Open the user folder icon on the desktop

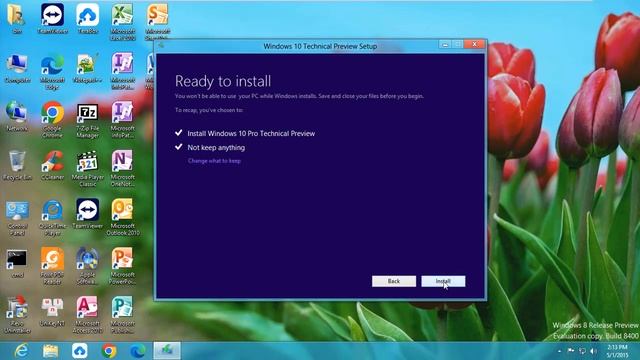pos(17,19)
